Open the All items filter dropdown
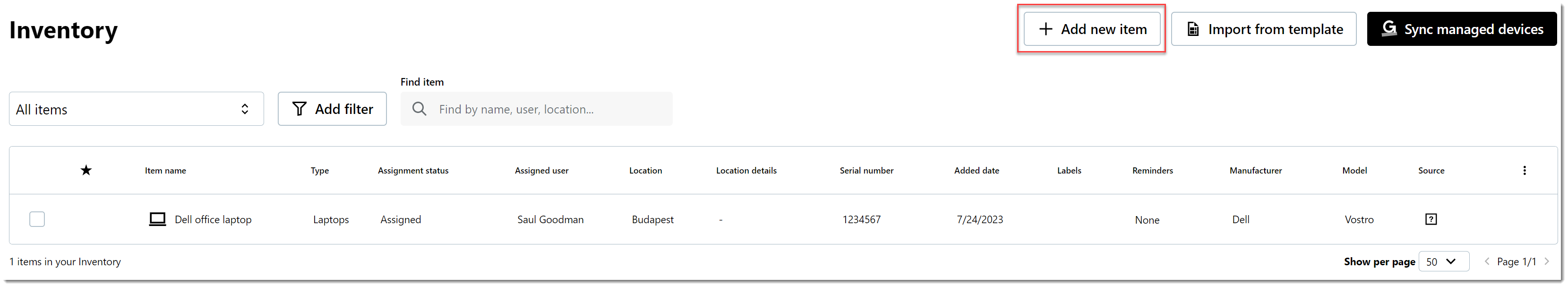Viewport: 1568px width, 287px height. pos(137,108)
